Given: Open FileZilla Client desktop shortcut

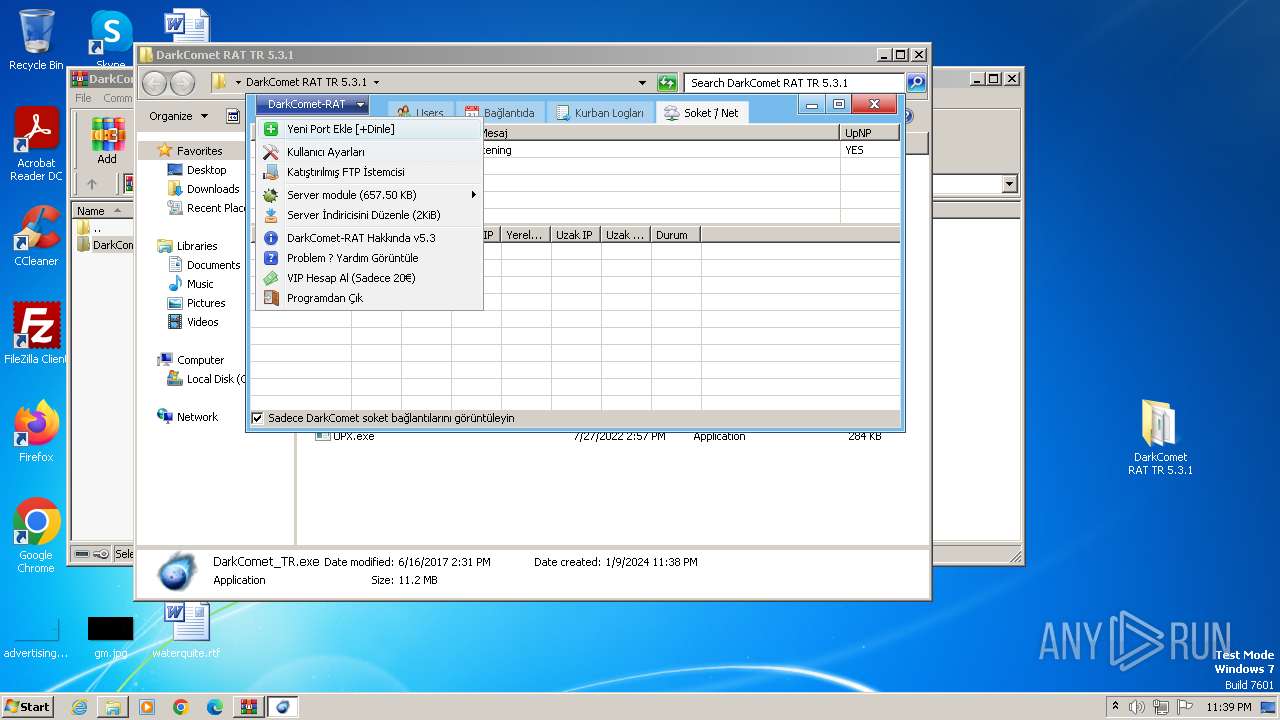Looking at the screenshot, I should tap(36, 334).
